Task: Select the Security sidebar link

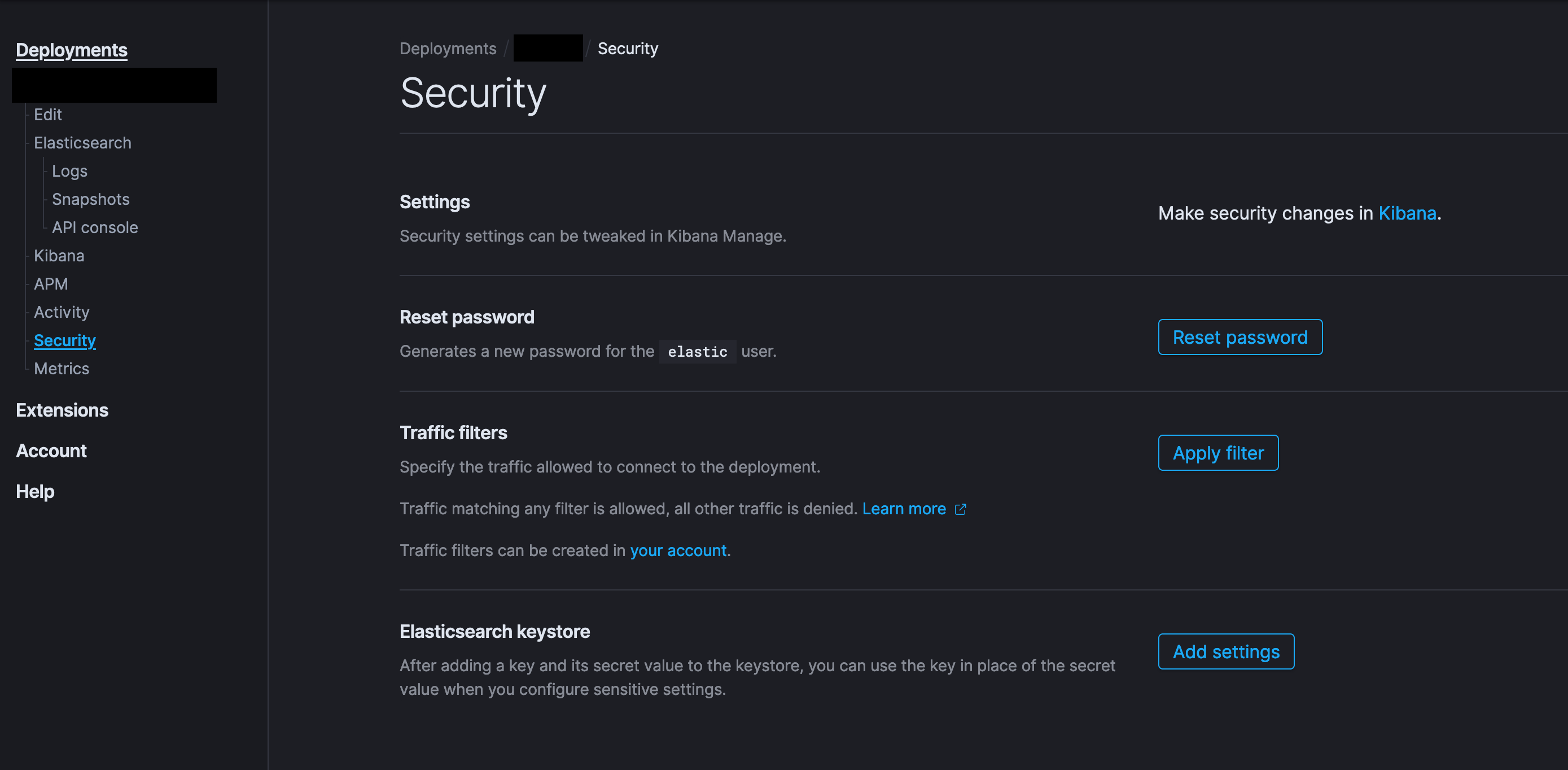Action: click(64, 340)
